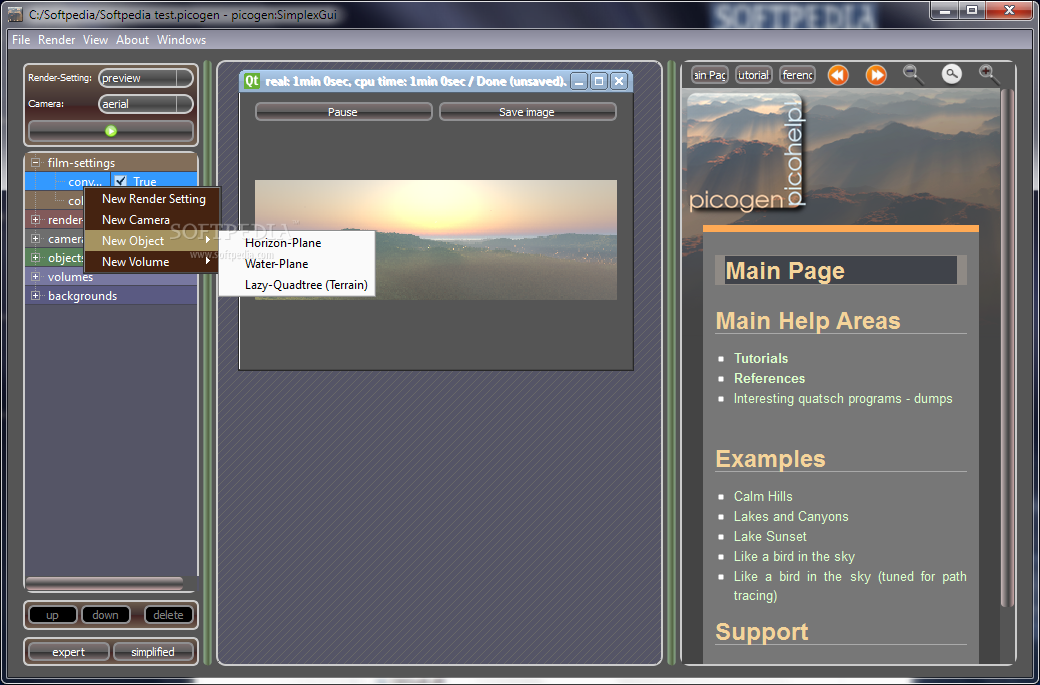Click the Main Page help button
Viewport: 1040px width, 685px height.
click(710, 75)
